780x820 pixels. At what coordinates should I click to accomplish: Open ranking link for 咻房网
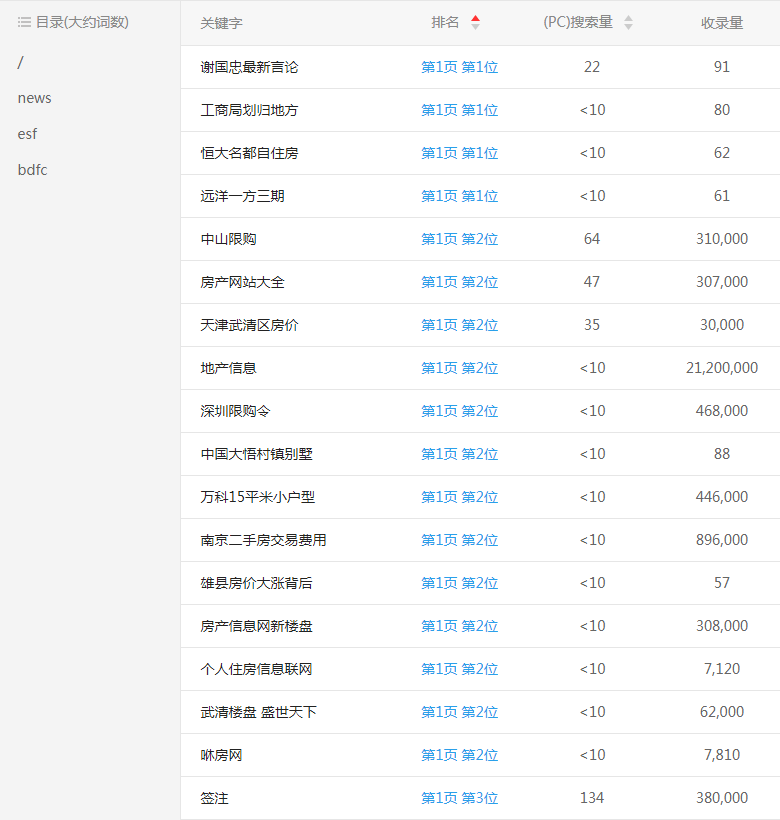point(459,755)
